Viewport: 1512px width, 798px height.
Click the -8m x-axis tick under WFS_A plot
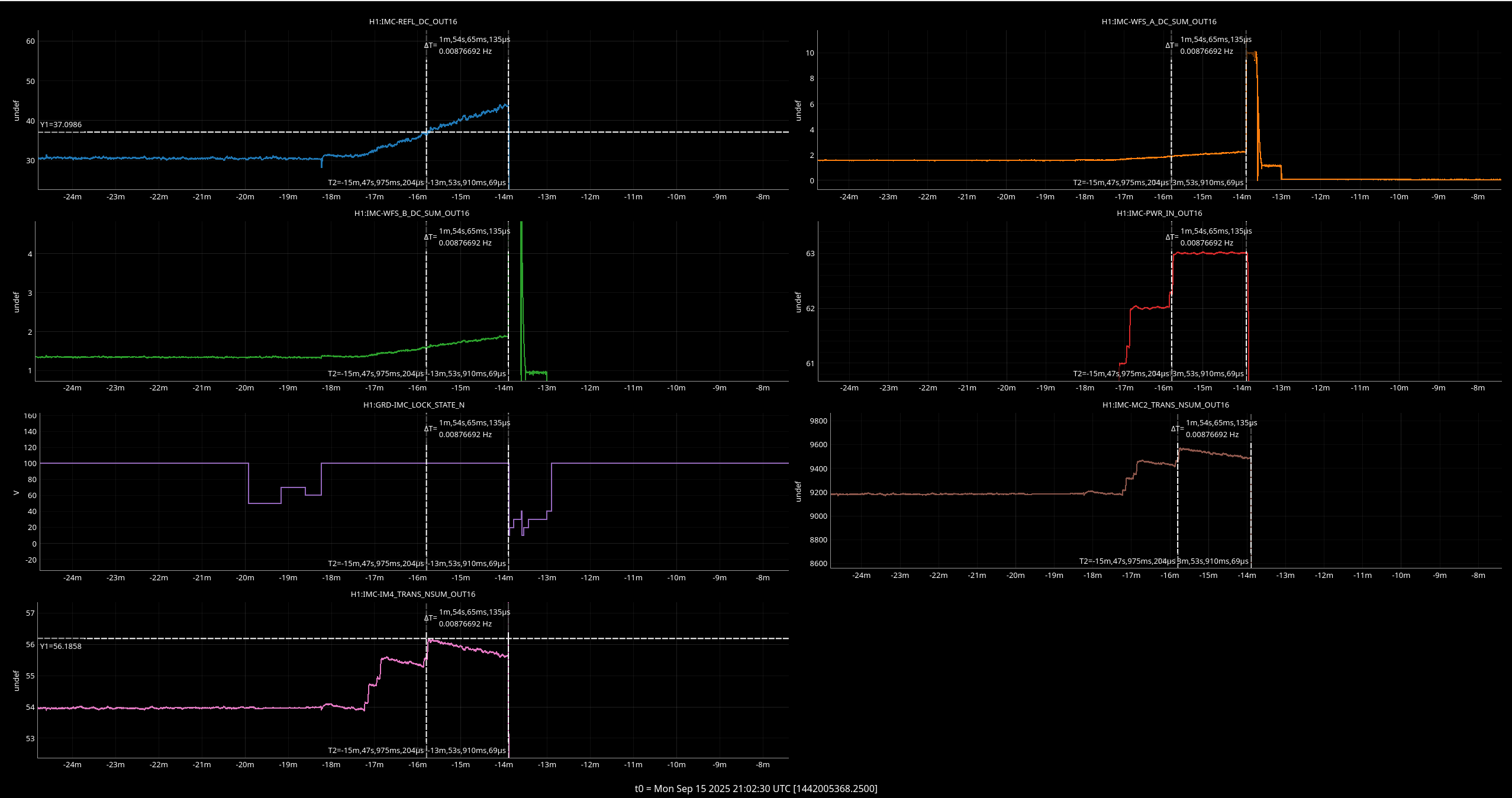pos(1478,196)
